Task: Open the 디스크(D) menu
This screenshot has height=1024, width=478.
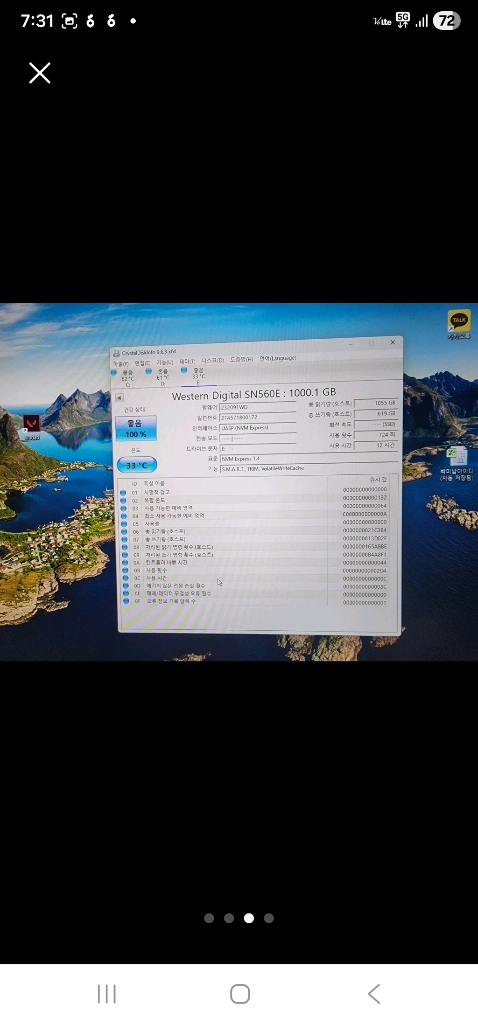Action: (213, 360)
